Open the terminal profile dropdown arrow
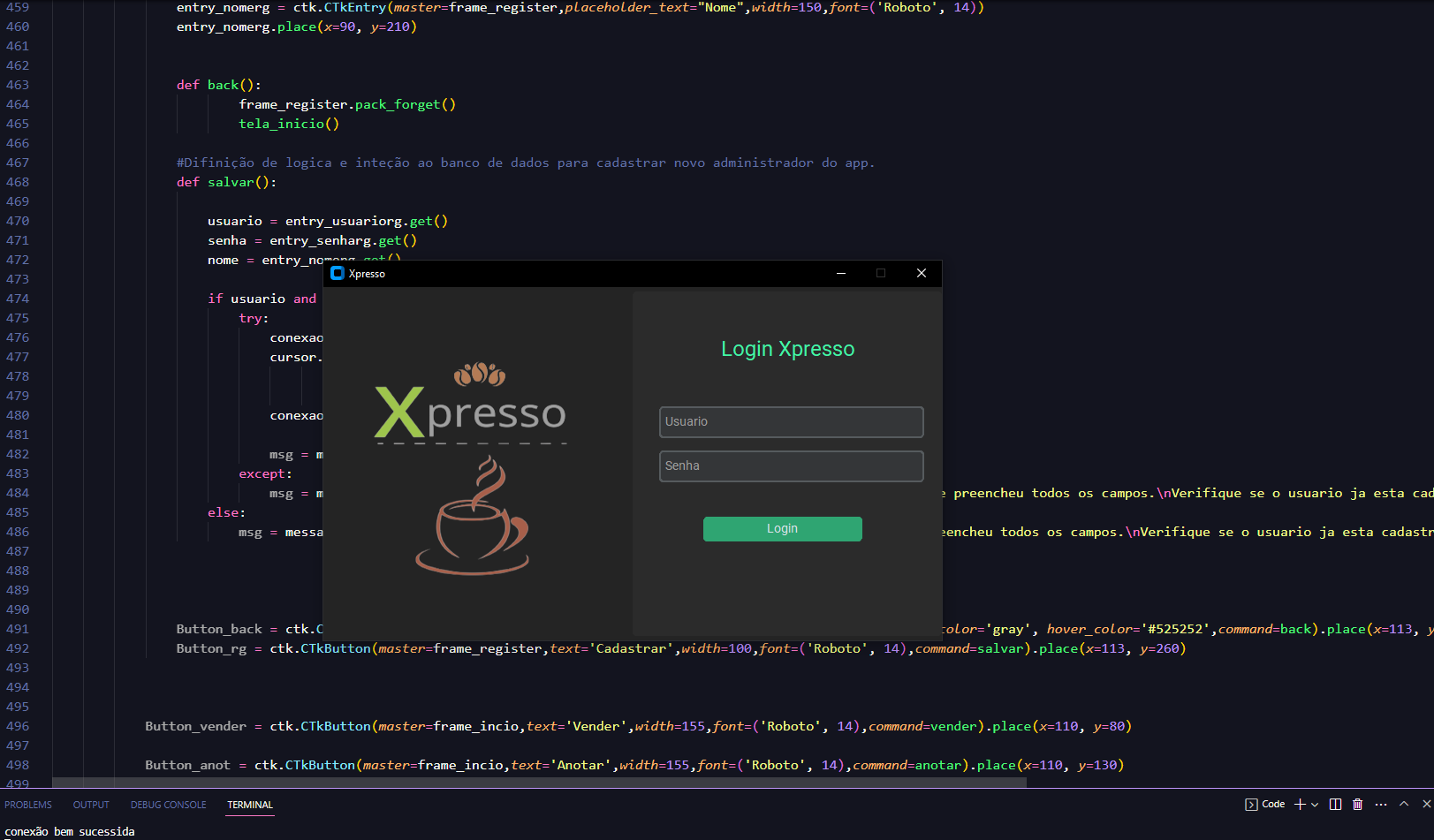 (x=1316, y=804)
